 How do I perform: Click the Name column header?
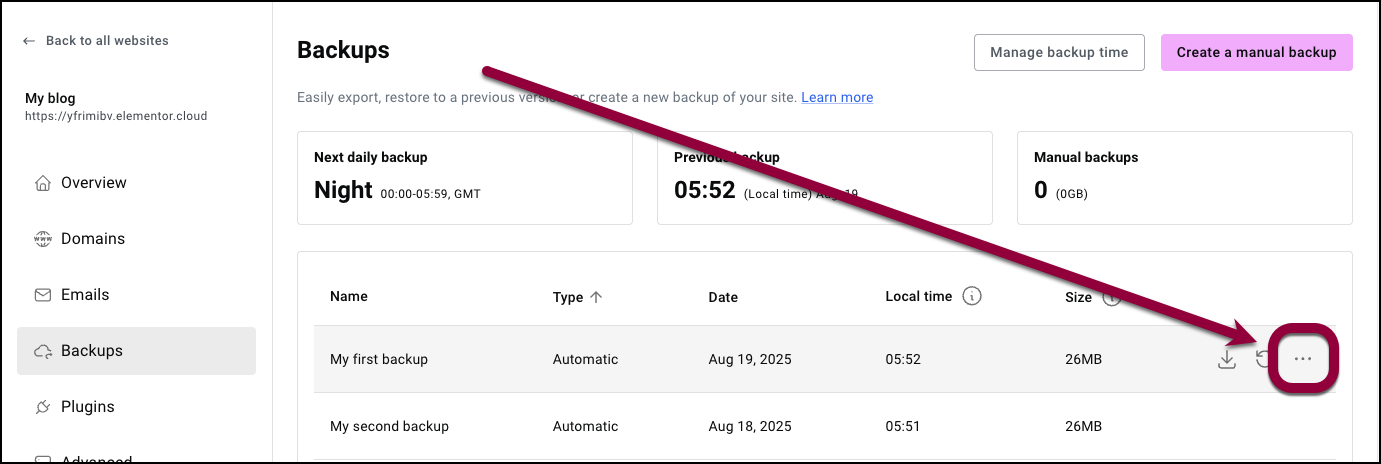pyautogui.click(x=349, y=296)
